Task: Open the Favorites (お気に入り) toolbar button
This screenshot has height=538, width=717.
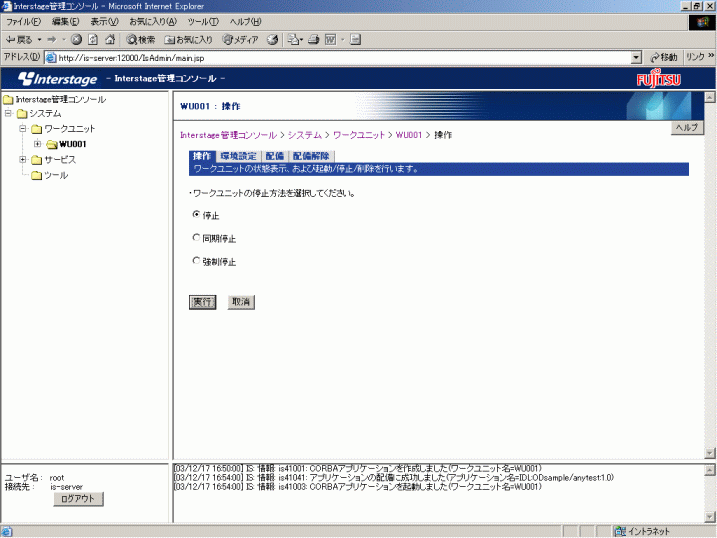Action: 188,40
